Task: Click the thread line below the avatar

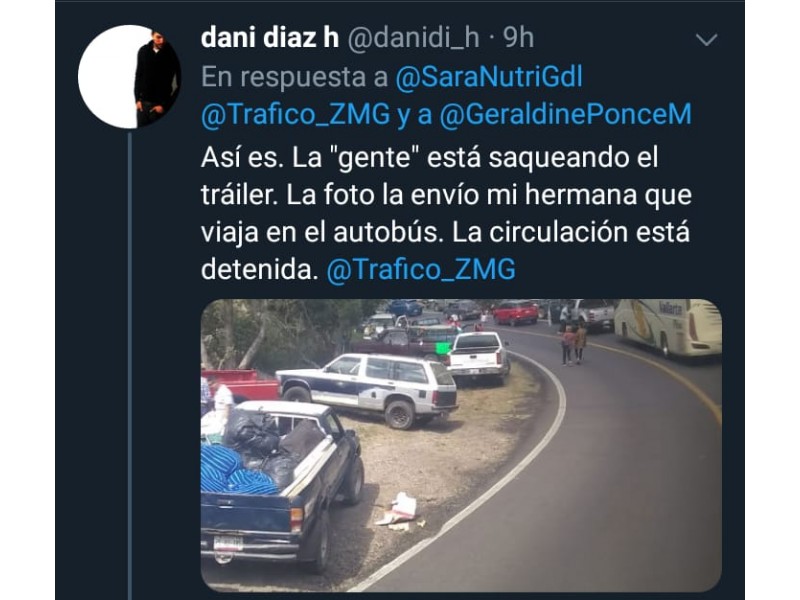Action: 130,365
